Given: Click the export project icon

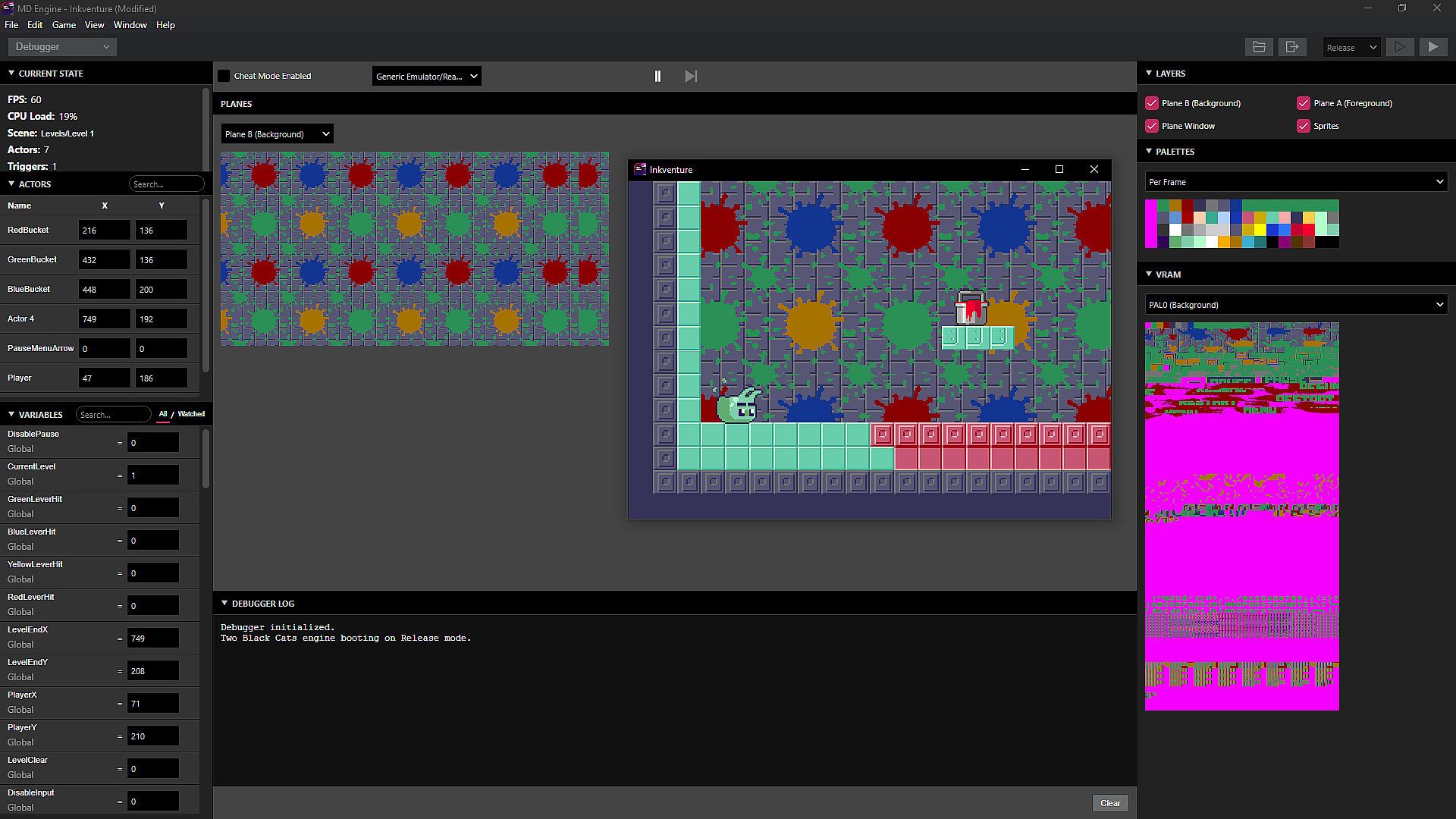Looking at the screenshot, I should [1292, 47].
